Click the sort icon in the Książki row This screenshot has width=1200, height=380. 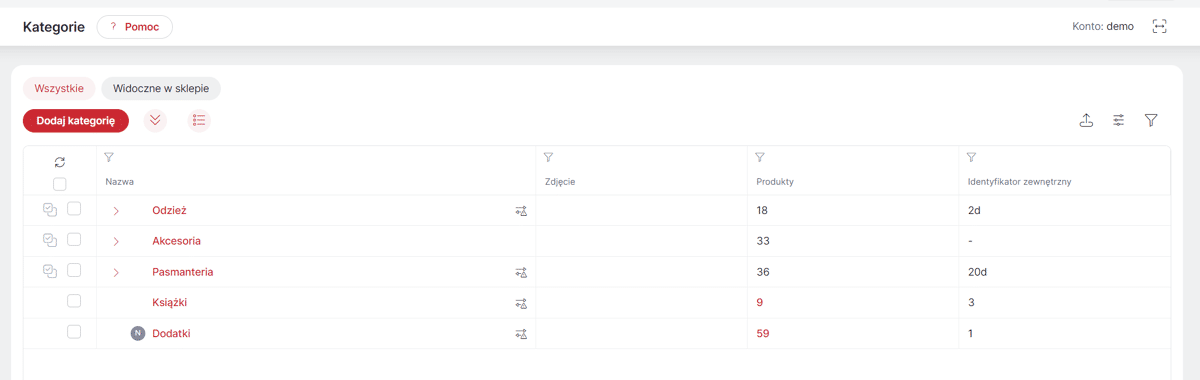click(520, 303)
